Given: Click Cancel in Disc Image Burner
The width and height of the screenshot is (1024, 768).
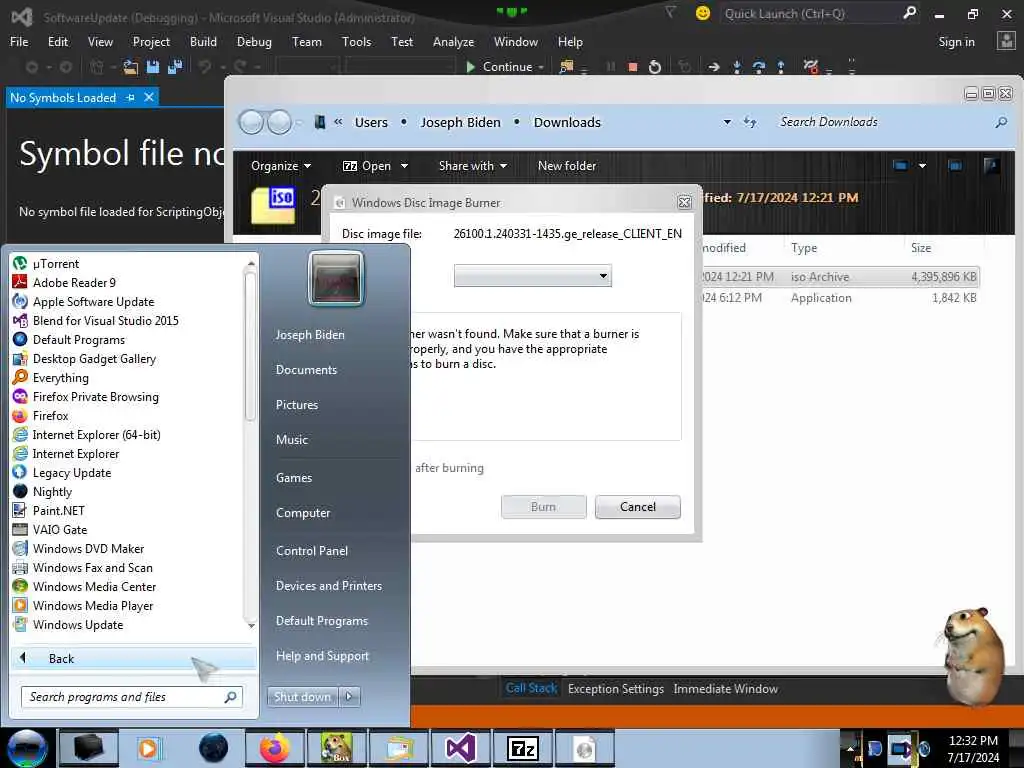Looking at the screenshot, I should coord(637,507).
